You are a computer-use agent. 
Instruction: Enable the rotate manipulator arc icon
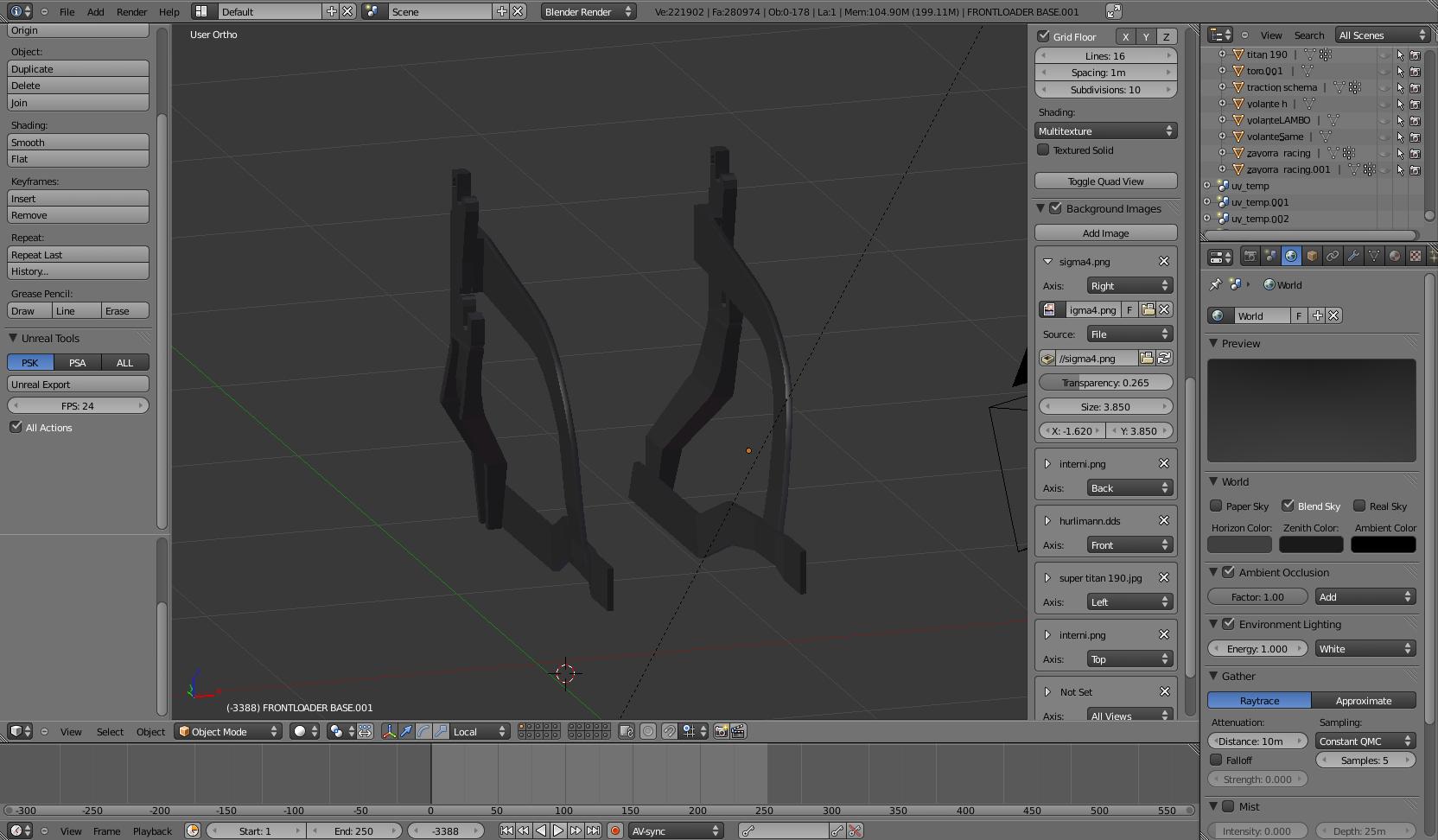pyautogui.click(x=423, y=731)
